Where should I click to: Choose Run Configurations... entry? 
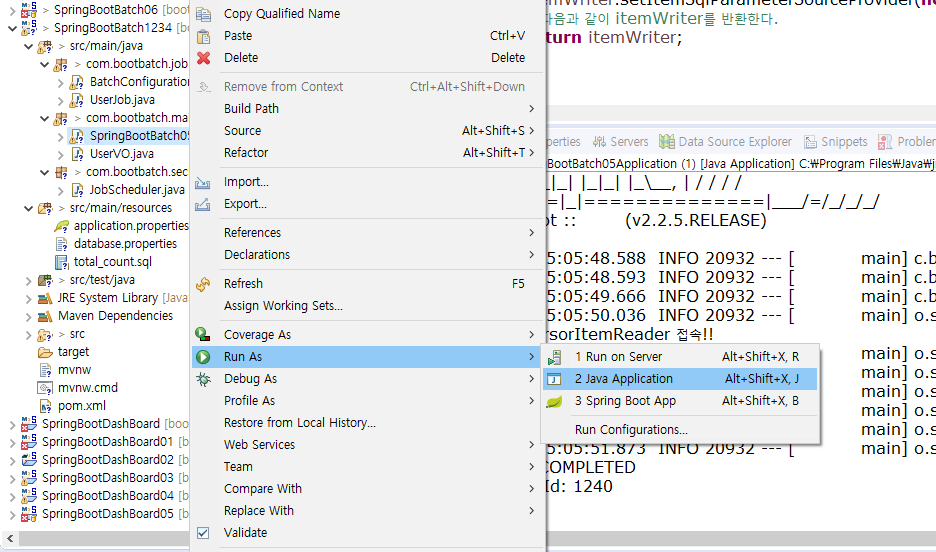[680, 430]
